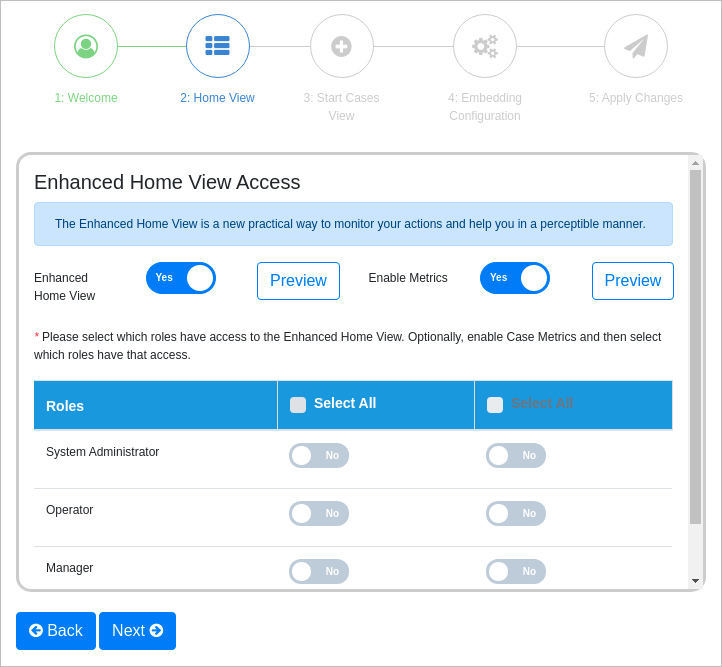Click the Start Cases plus icon

point(342,46)
